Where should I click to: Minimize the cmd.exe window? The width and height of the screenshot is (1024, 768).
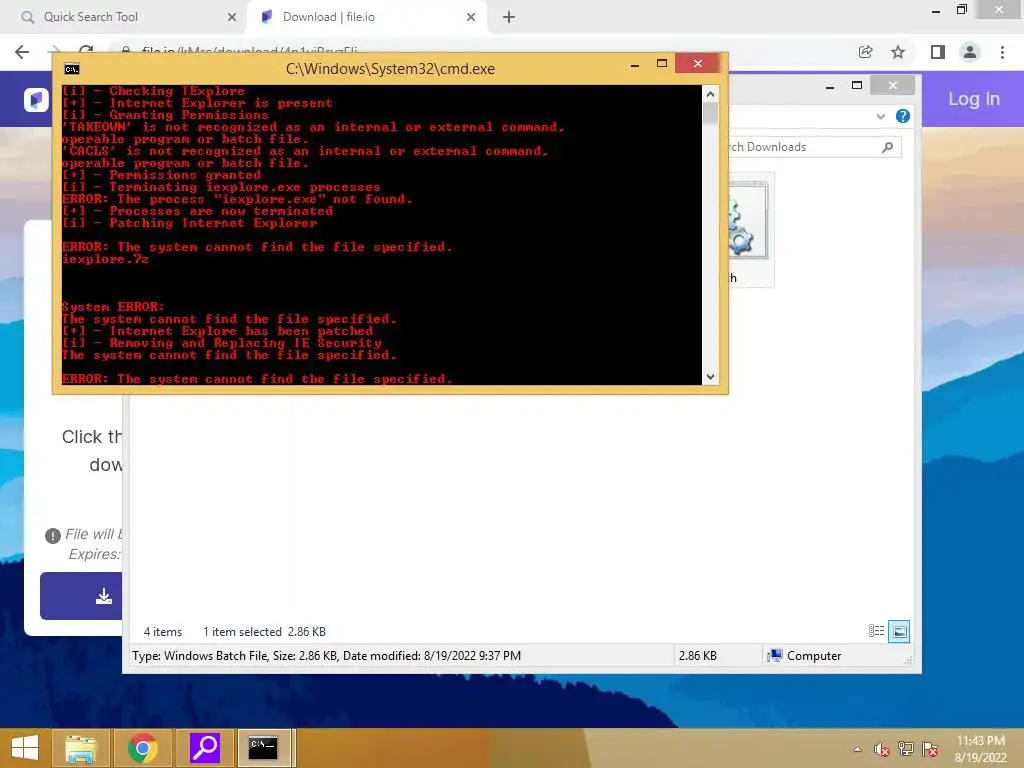click(635, 64)
